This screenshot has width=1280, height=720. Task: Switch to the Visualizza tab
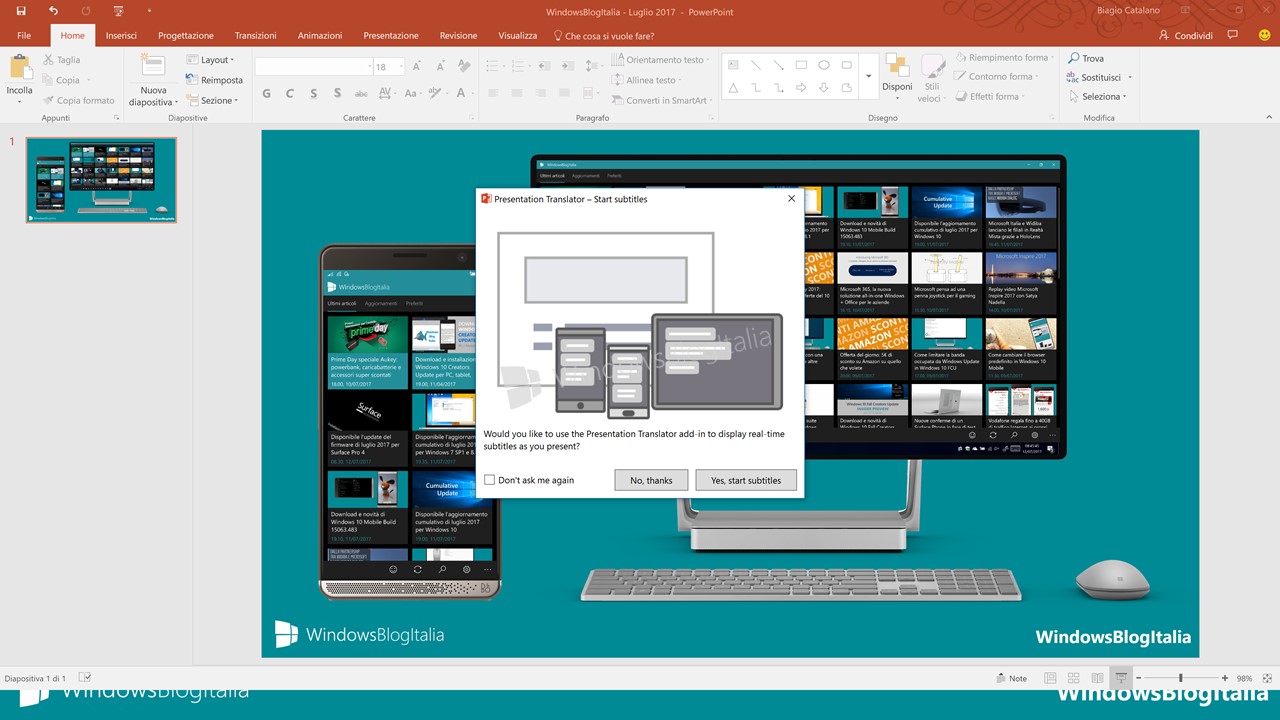click(518, 35)
